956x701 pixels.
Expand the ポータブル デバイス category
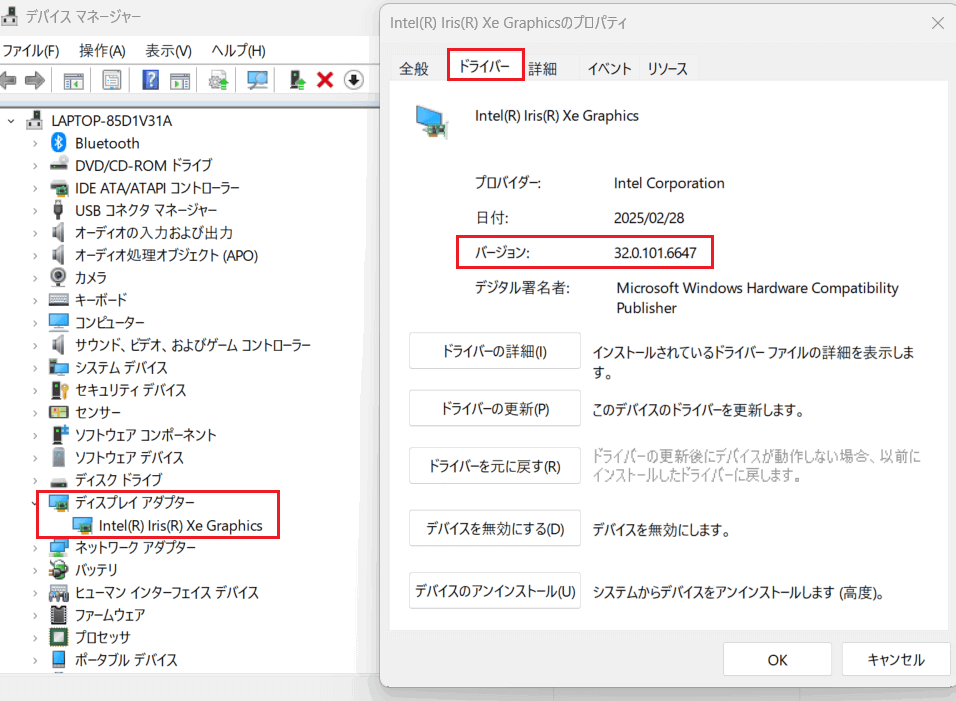pyautogui.click(x=35, y=660)
